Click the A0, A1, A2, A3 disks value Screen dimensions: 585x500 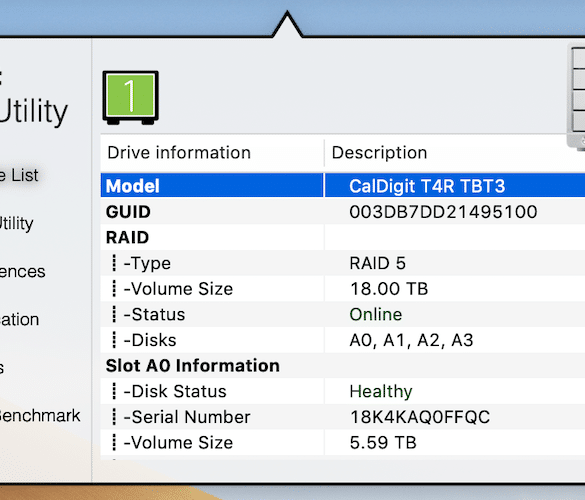pos(411,340)
